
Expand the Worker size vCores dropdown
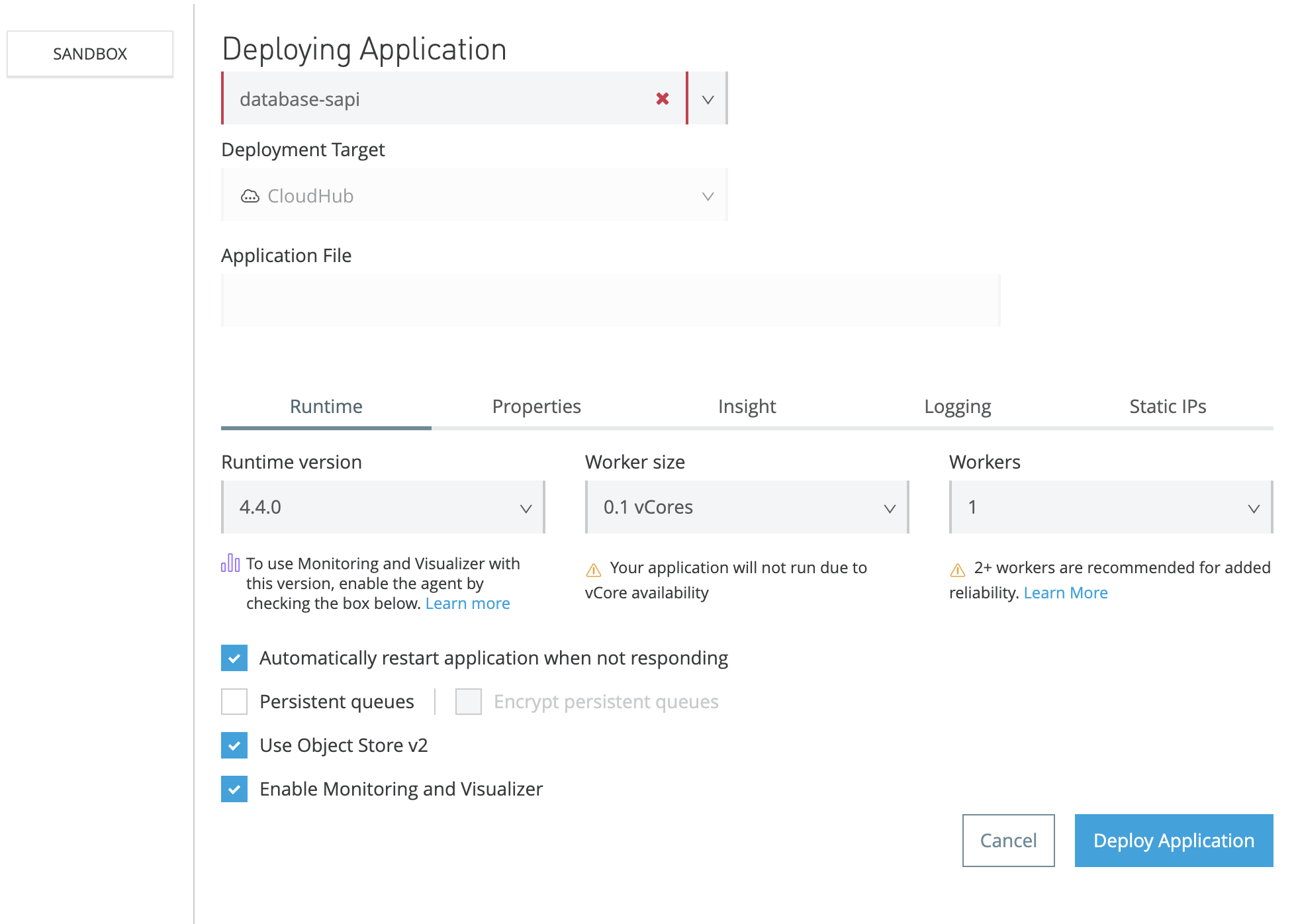click(x=747, y=508)
